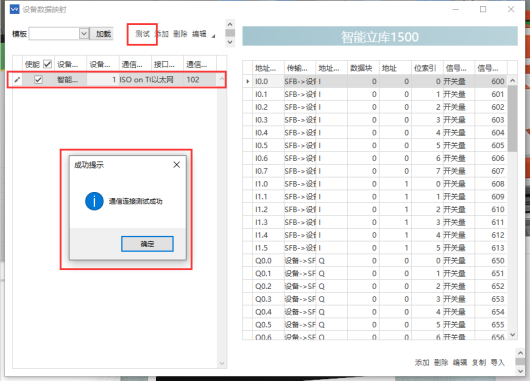The height and width of the screenshot is (381, 530).
Task: Click 添加 in the device toolbar
Action: click(x=162, y=34)
